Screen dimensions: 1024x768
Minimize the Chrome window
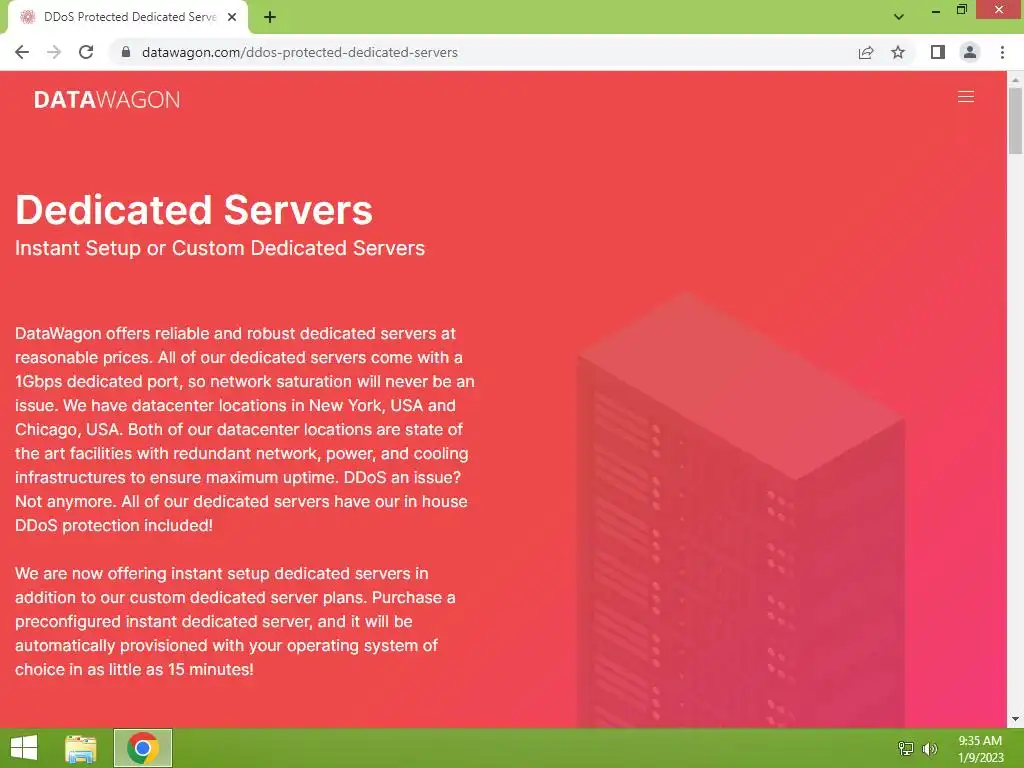[936, 10]
